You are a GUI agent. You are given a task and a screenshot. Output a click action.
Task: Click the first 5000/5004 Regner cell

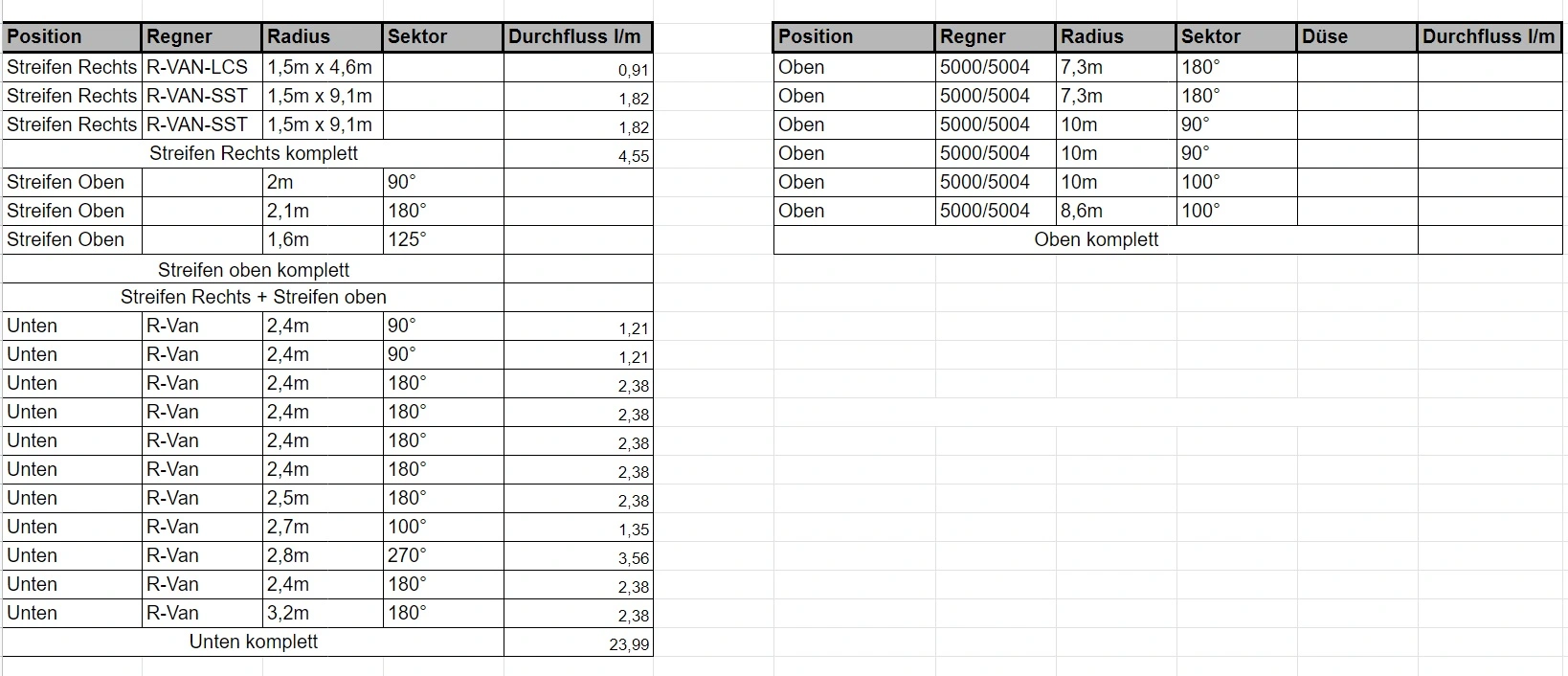pyautogui.click(x=996, y=67)
